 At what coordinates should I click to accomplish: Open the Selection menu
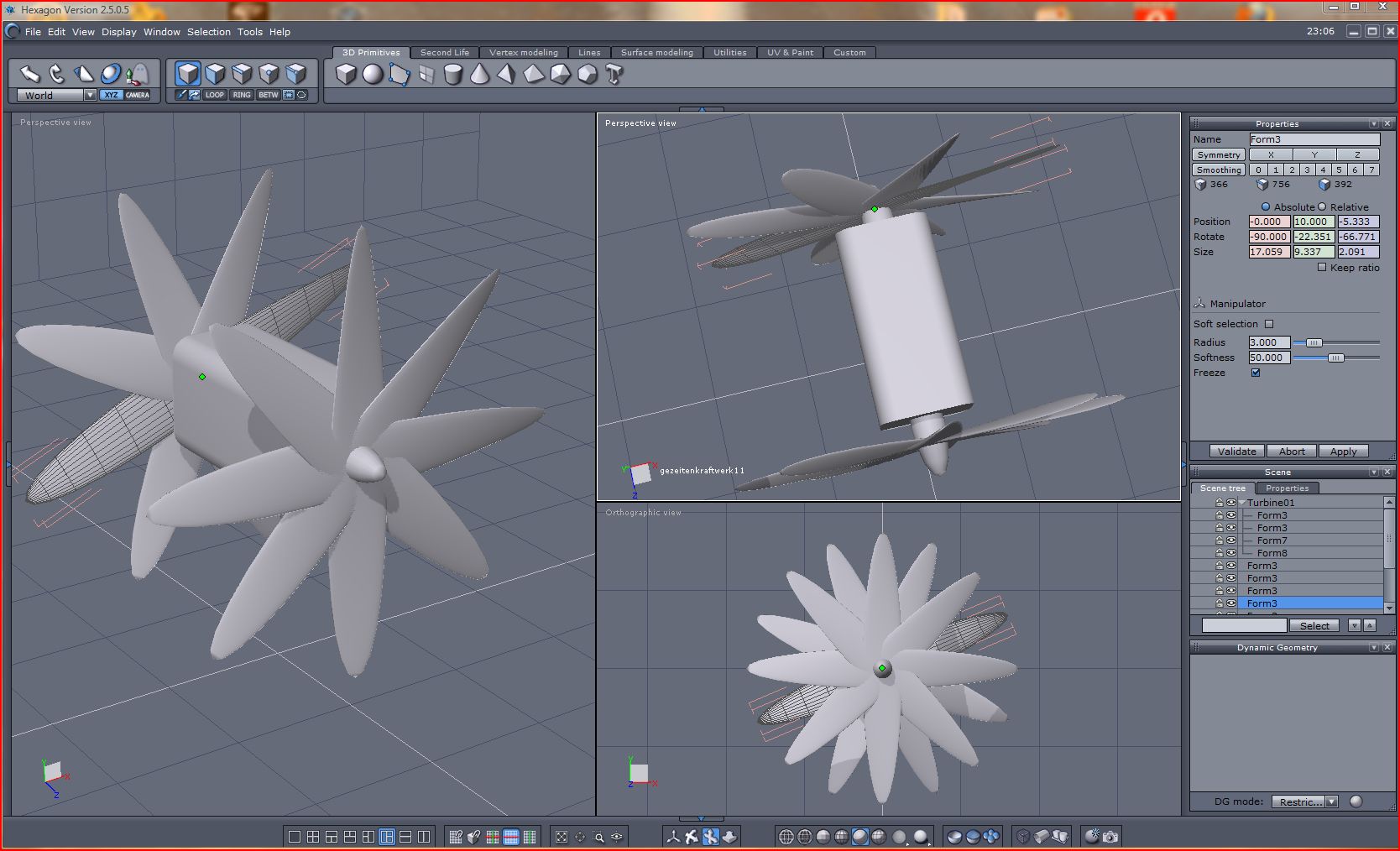pyautogui.click(x=209, y=32)
